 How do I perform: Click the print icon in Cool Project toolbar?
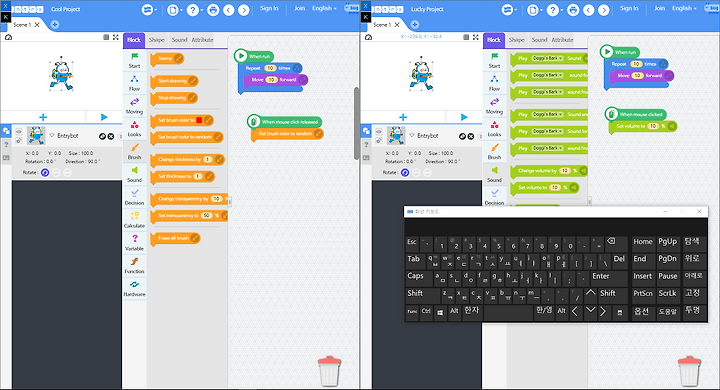tap(213, 10)
